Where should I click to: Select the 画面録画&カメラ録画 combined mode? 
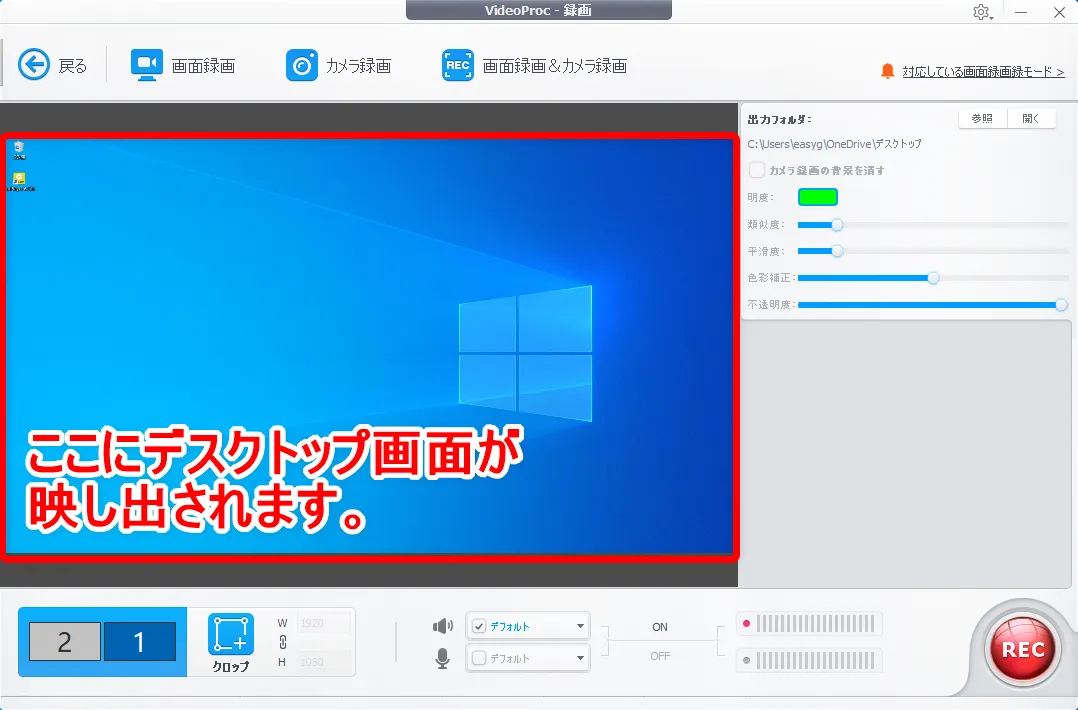pyautogui.click(x=534, y=65)
